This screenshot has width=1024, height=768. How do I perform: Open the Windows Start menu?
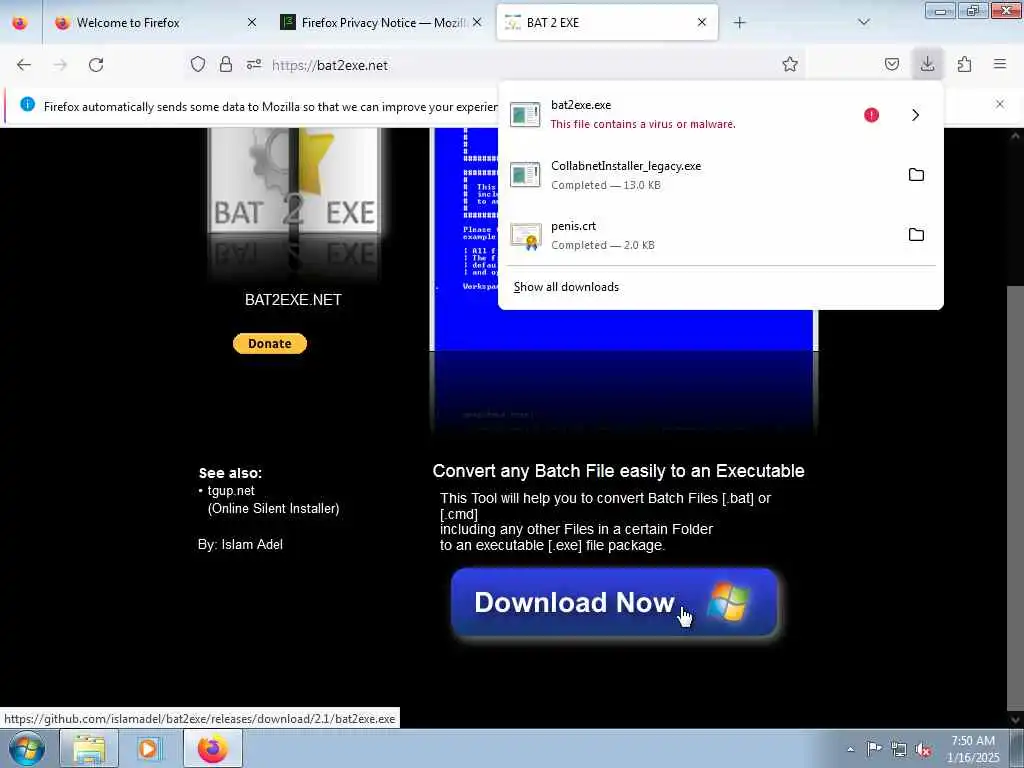pos(27,748)
